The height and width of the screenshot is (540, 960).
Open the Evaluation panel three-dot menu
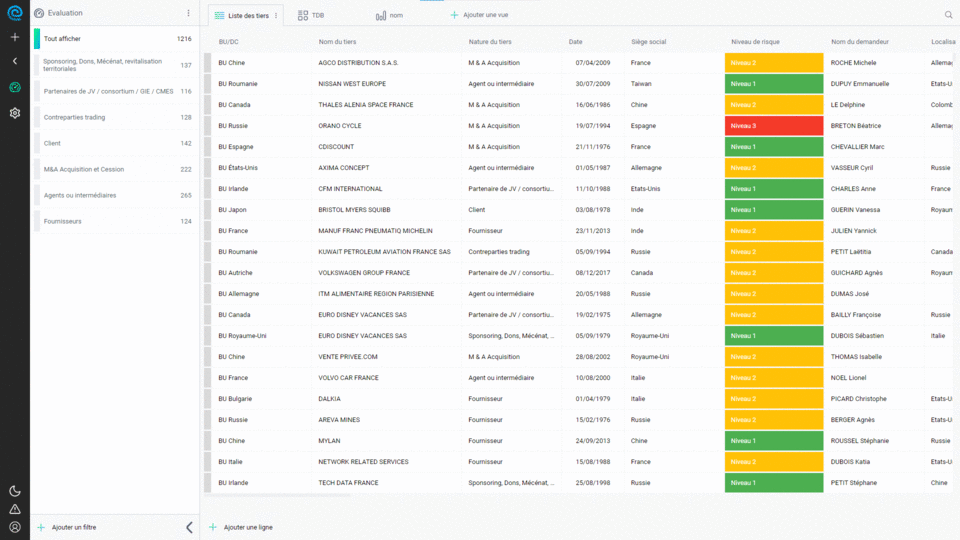[x=188, y=13]
